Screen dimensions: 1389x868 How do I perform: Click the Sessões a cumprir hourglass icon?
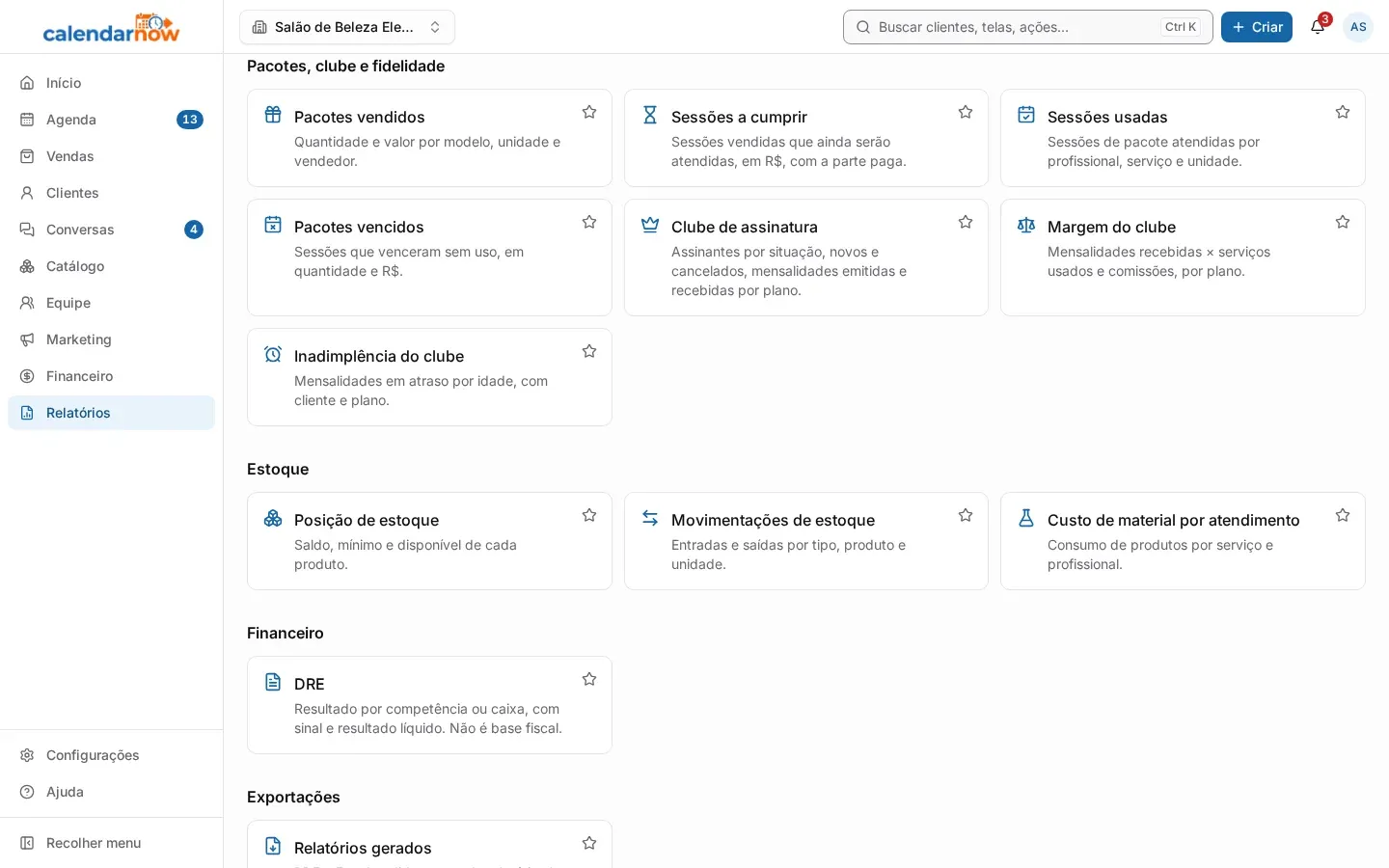650,115
